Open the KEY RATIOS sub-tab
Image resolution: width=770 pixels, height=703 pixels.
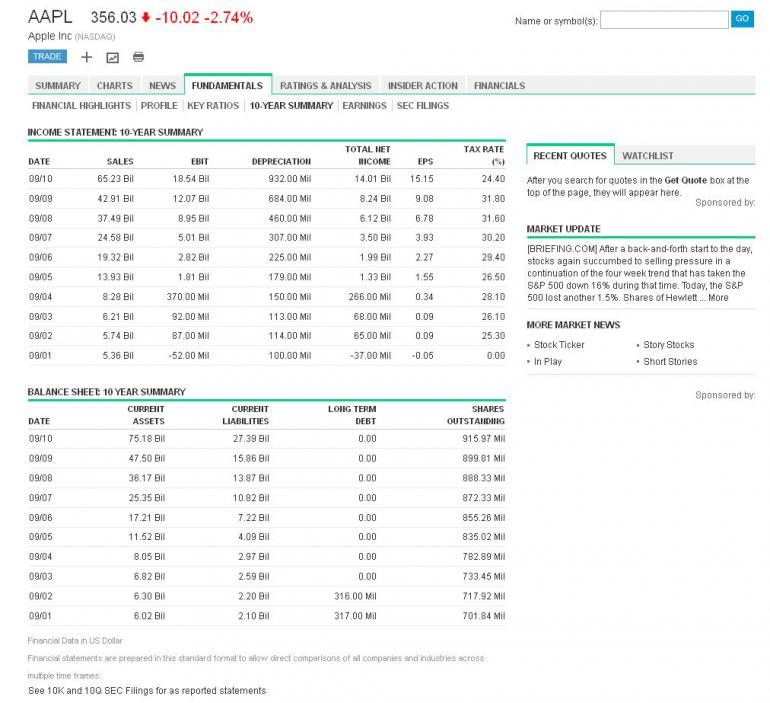pos(213,106)
